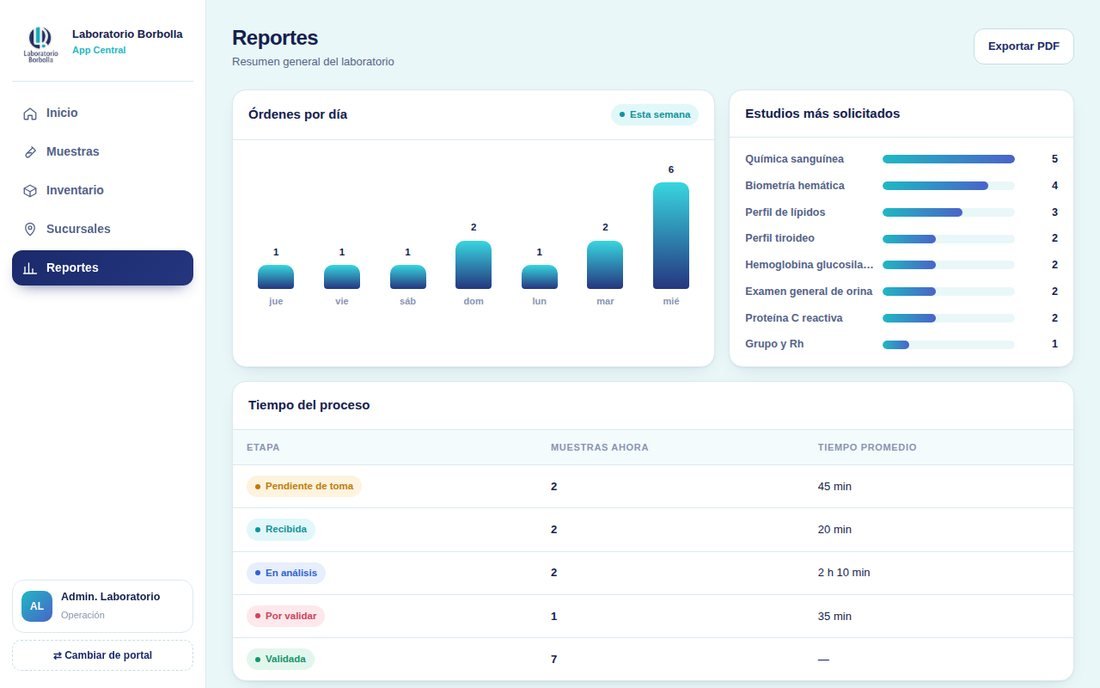Click the lun bar in the chart

pyautogui.click(x=539, y=277)
